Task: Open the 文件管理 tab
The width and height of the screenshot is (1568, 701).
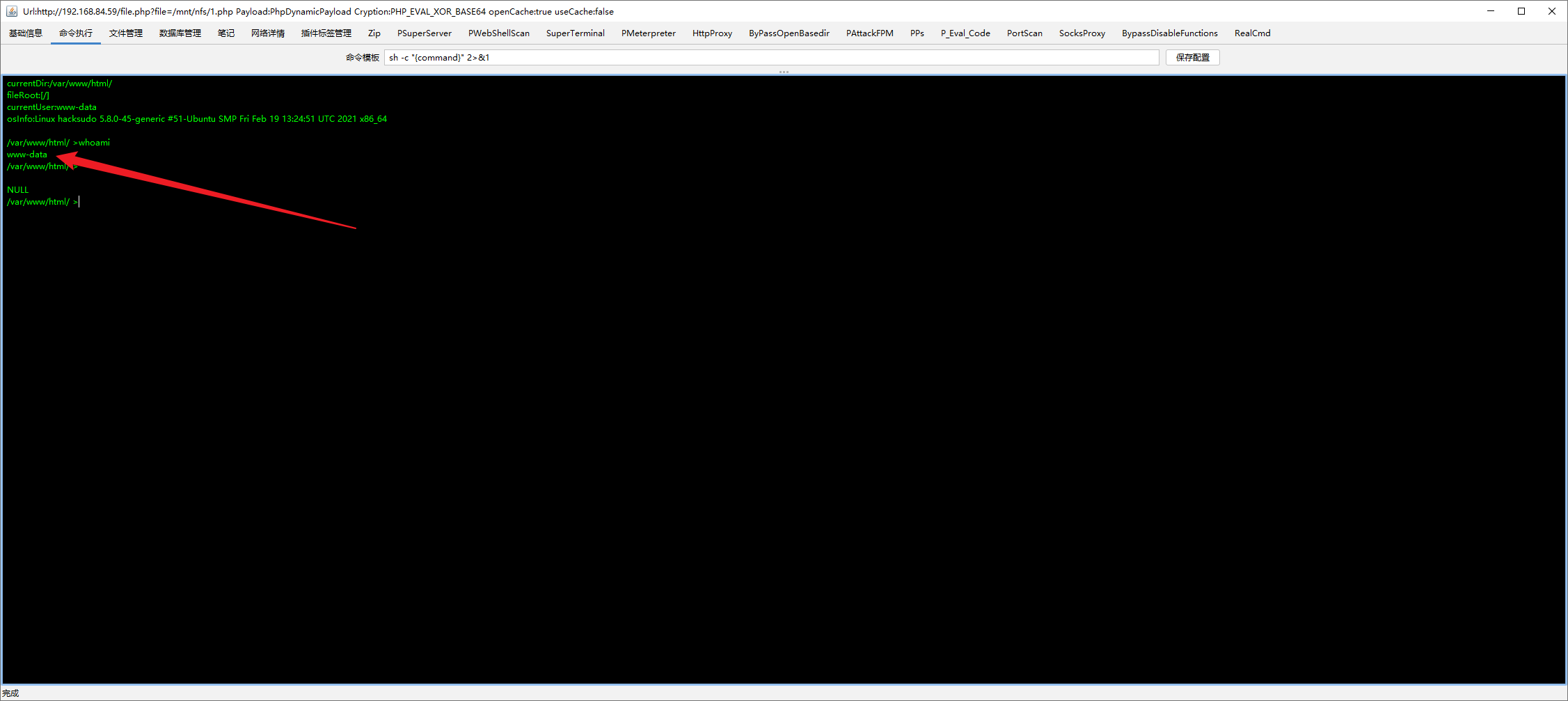Action: click(126, 33)
